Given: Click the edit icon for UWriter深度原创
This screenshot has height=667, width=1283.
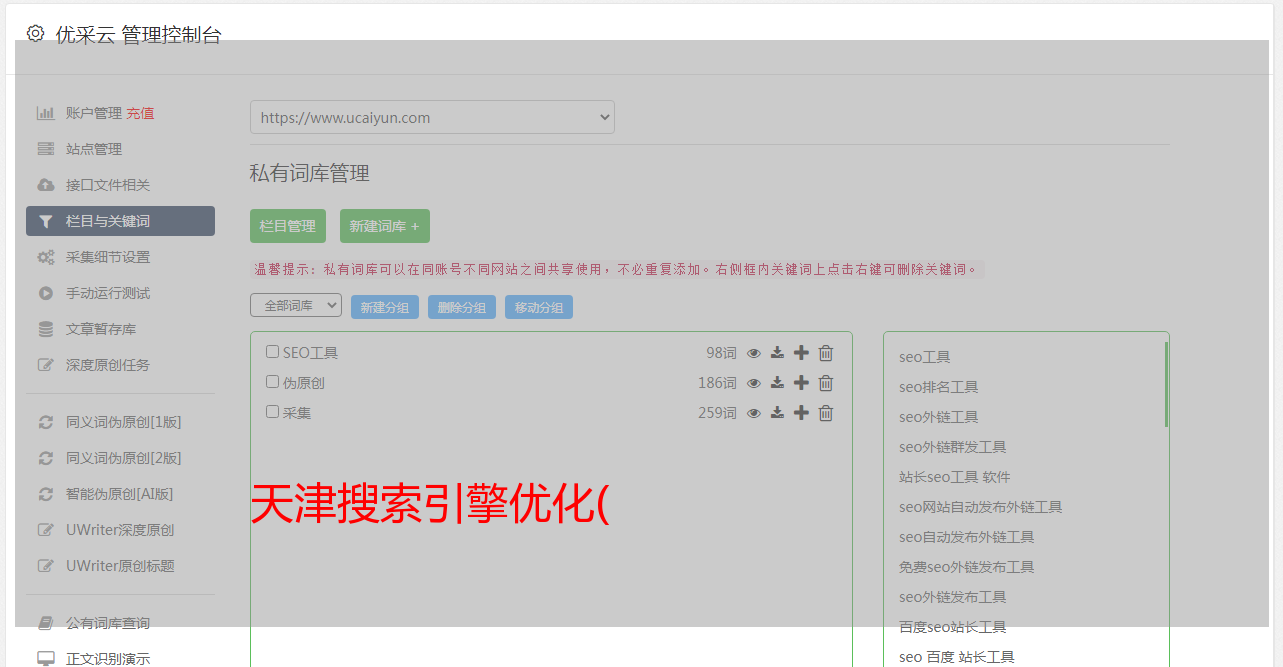Looking at the screenshot, I should pyautogui.click(x=46, y=530).
